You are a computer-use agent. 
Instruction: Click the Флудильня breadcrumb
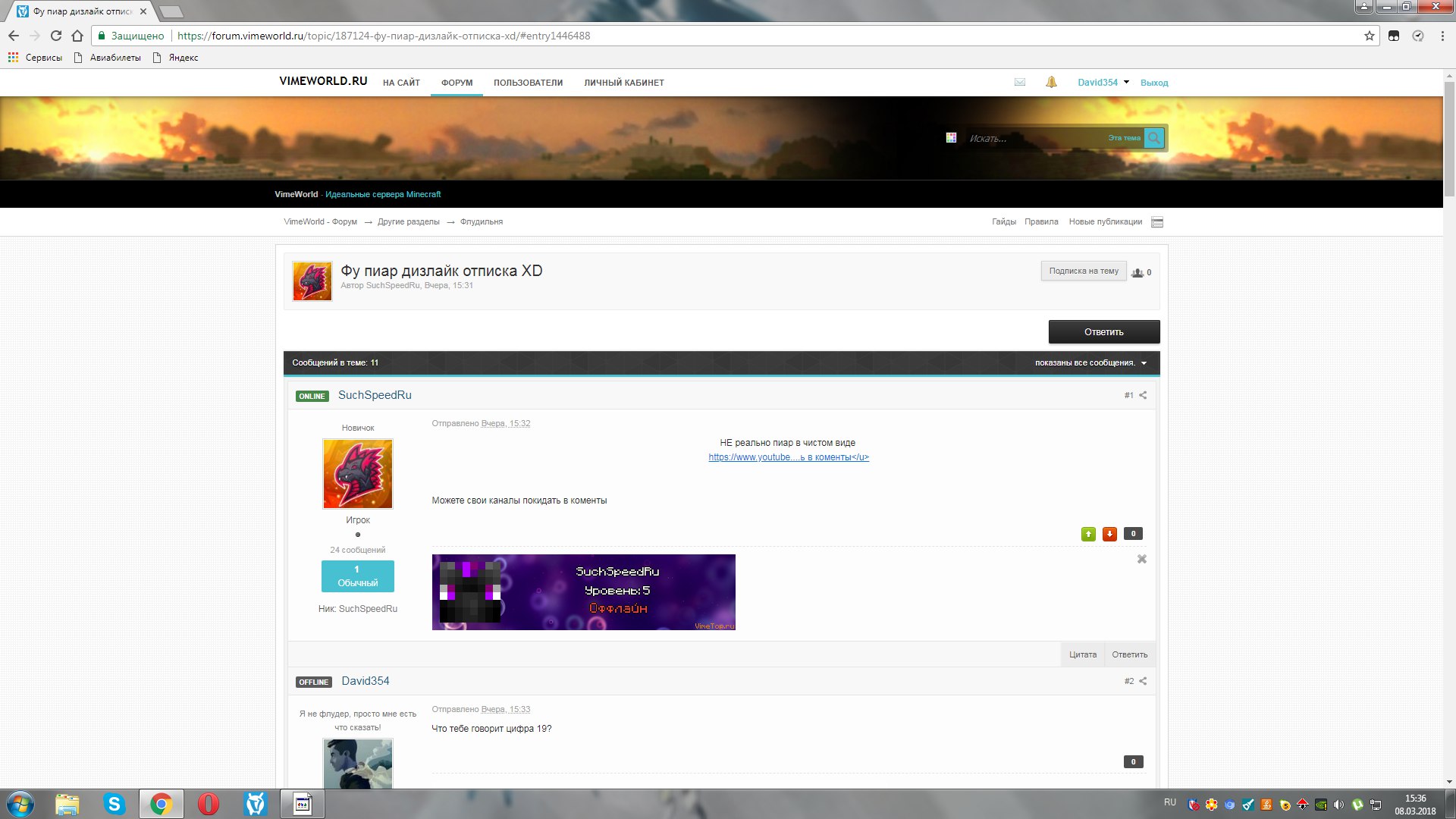[x=481, y=222]
